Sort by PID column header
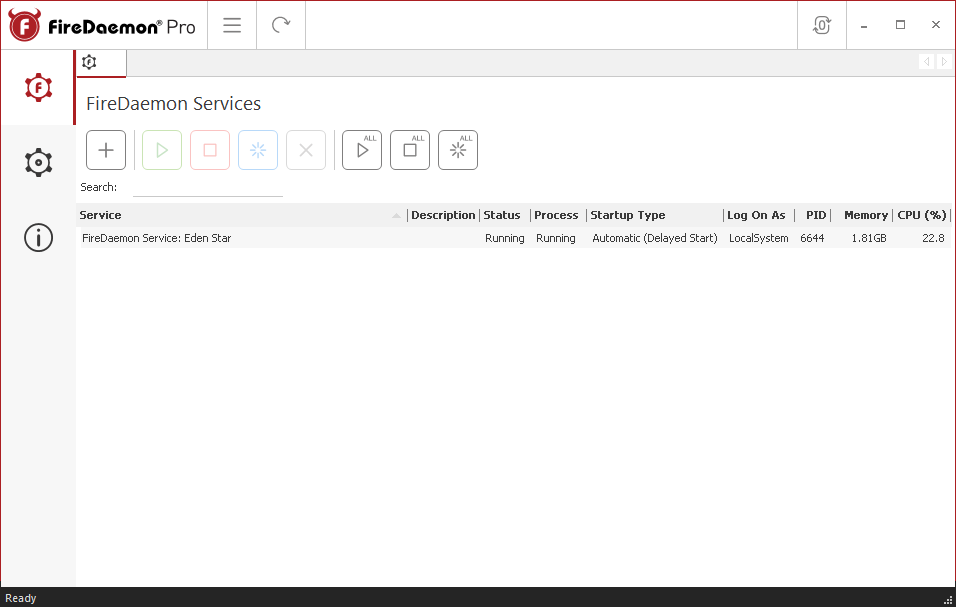This screenshot has height=607, width=956. pyautogui.click(x=813, y=215)
